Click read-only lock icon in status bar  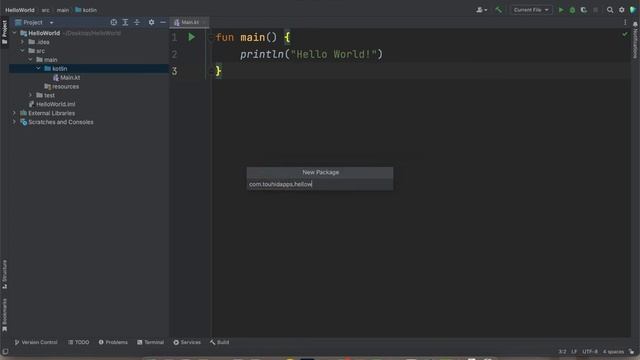click(x=631, y=351)
